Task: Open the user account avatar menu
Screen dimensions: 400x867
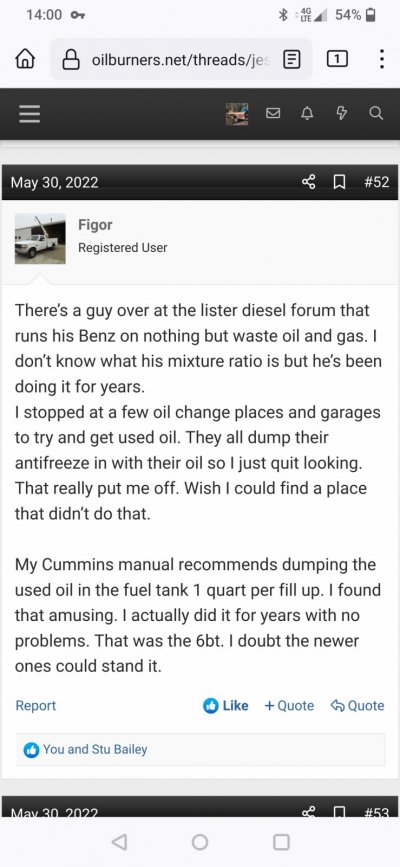Action: tap(237, 113)
